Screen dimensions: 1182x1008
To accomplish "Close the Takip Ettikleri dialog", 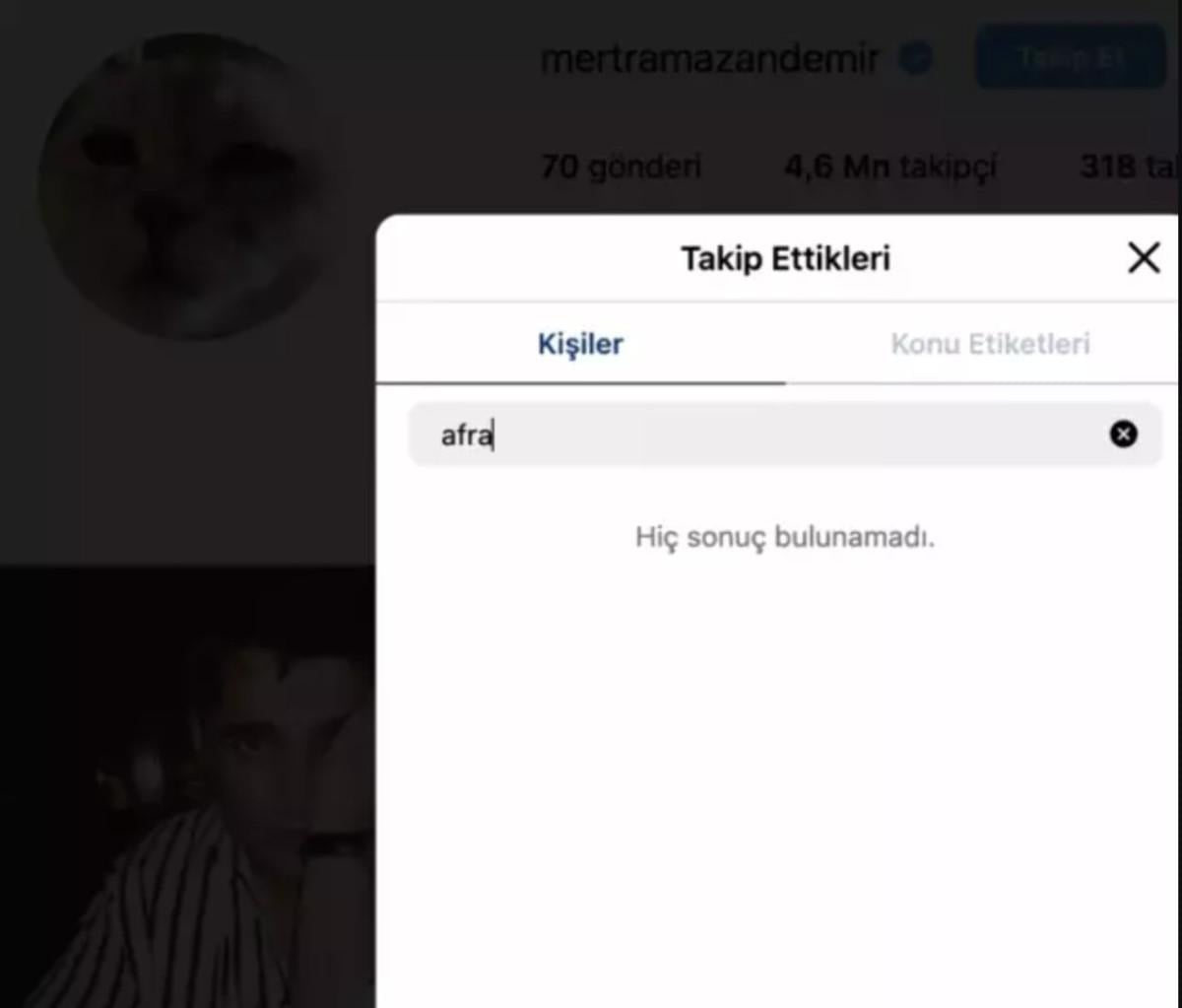I will [x=1144, y=258].
